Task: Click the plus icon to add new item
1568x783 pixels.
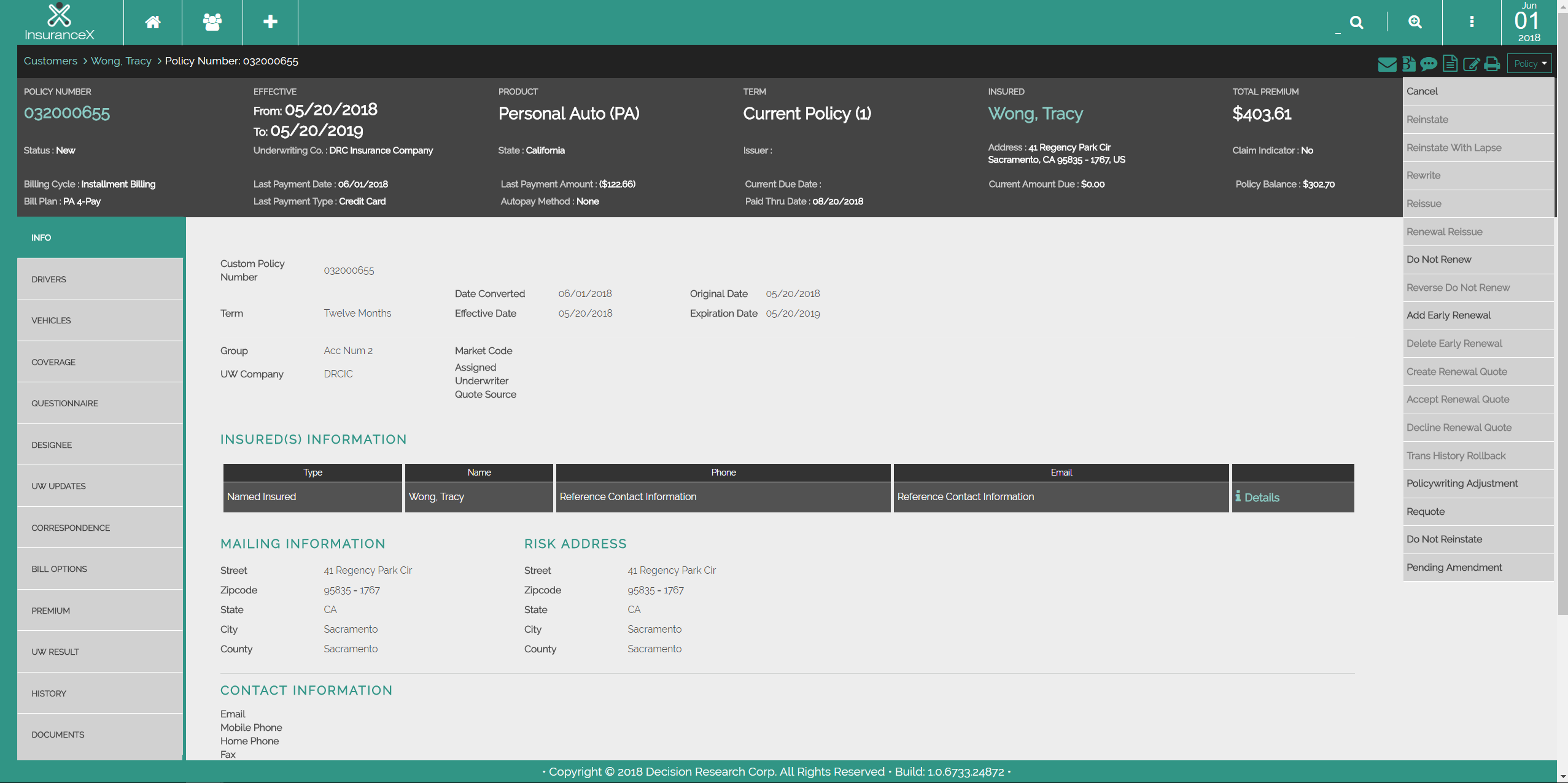Action: tap(270, 21)
